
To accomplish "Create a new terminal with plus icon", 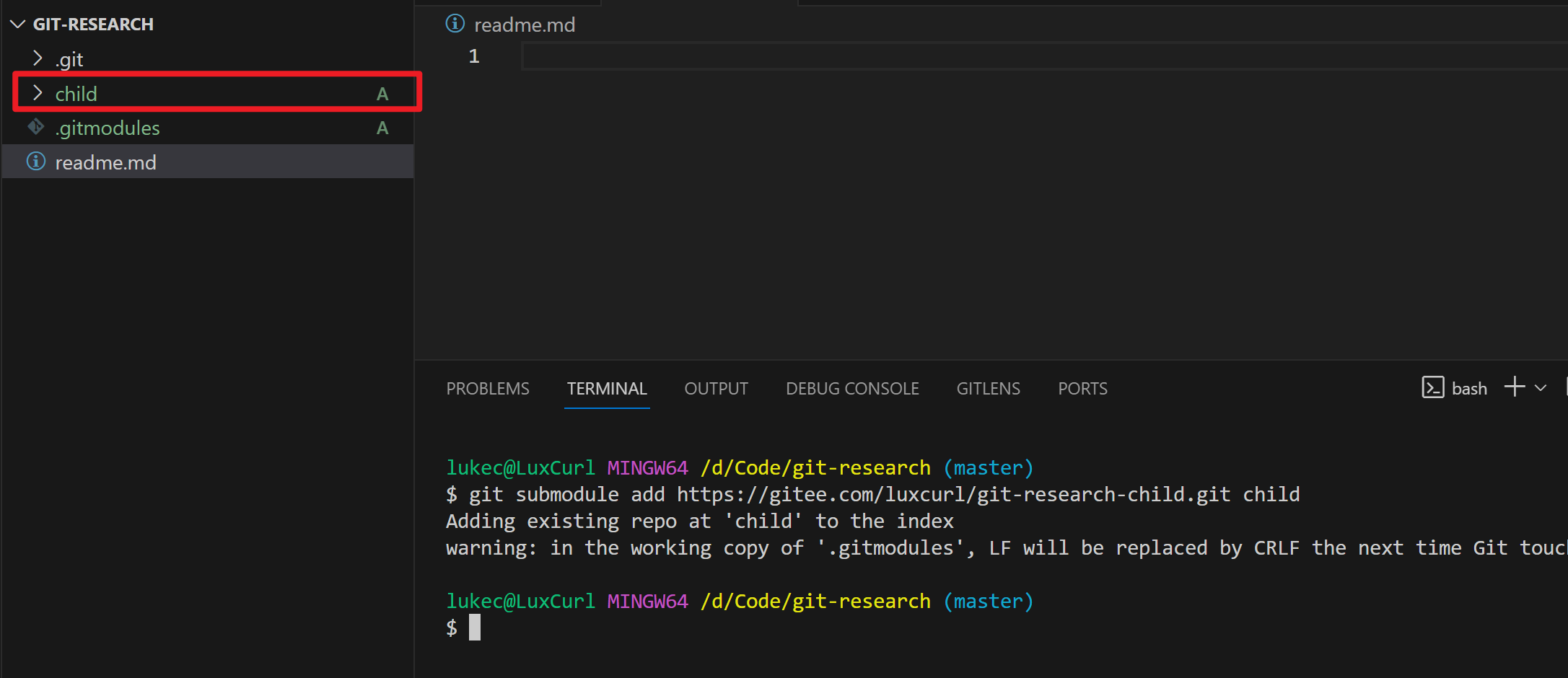I will [x=1515, y=387].
